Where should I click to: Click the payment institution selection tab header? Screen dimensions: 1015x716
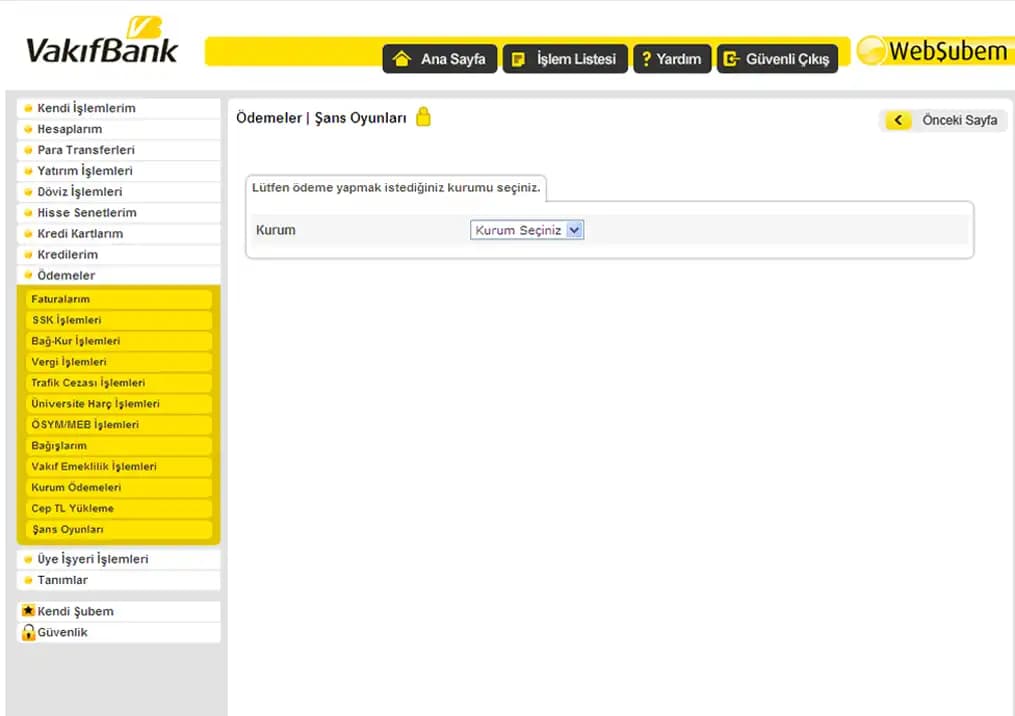coord(396,188)
